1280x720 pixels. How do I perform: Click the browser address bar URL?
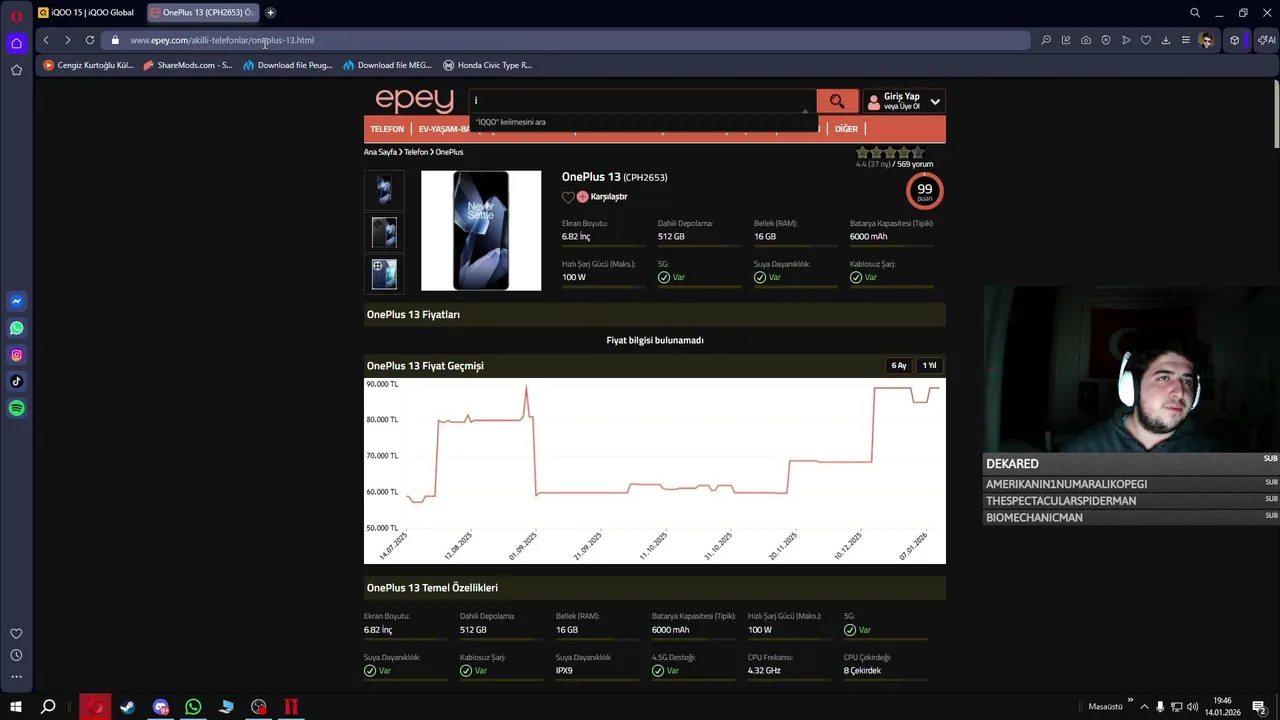222,40
